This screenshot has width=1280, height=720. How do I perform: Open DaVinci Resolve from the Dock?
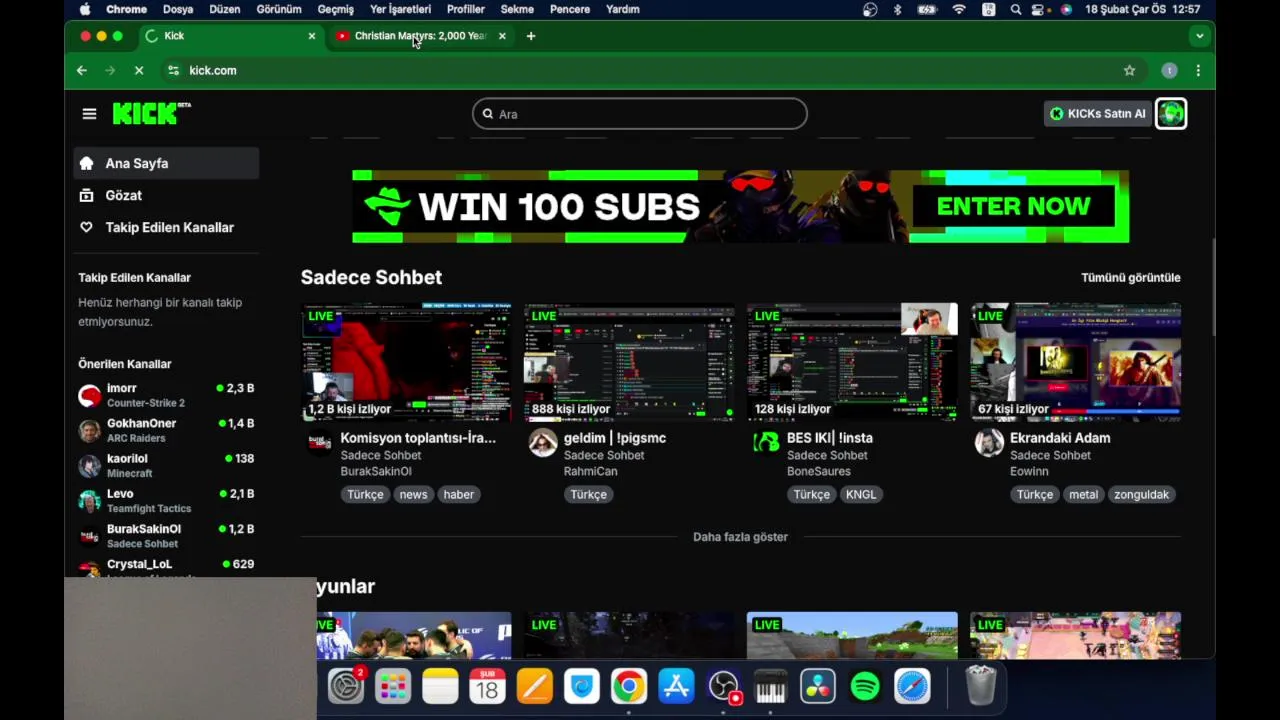(x=818, y=687)
